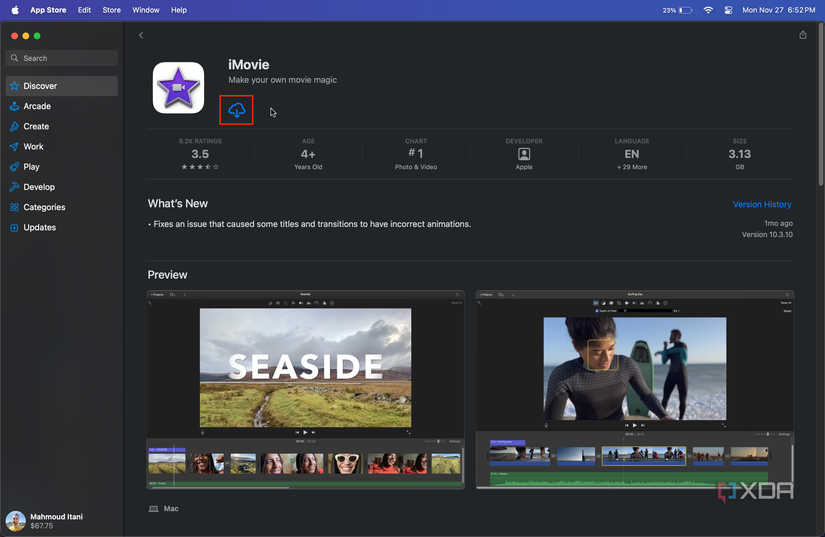View the 3.5 star ratings
This screenshot has width=825, height=537.
pyautogui.click(x=200, y=154)
